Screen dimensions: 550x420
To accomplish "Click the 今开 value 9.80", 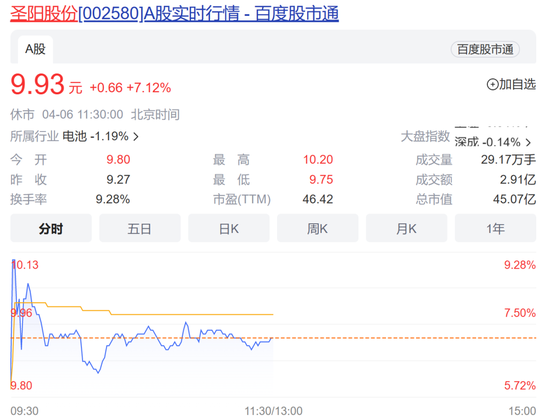I will coord(118,160).
